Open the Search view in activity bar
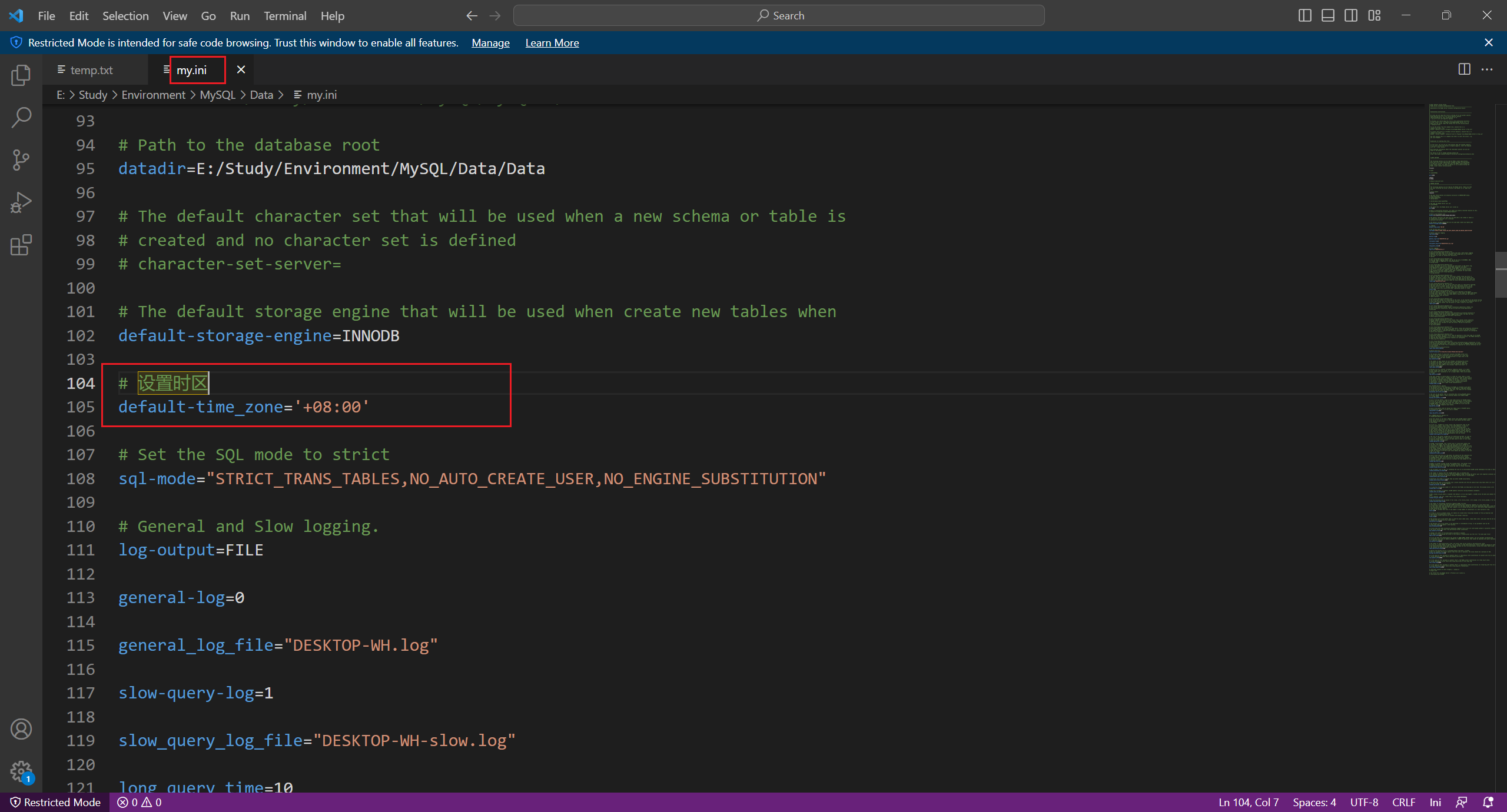Image resolution: width=1507 pixels, height=812 pixels. (21, 118)
